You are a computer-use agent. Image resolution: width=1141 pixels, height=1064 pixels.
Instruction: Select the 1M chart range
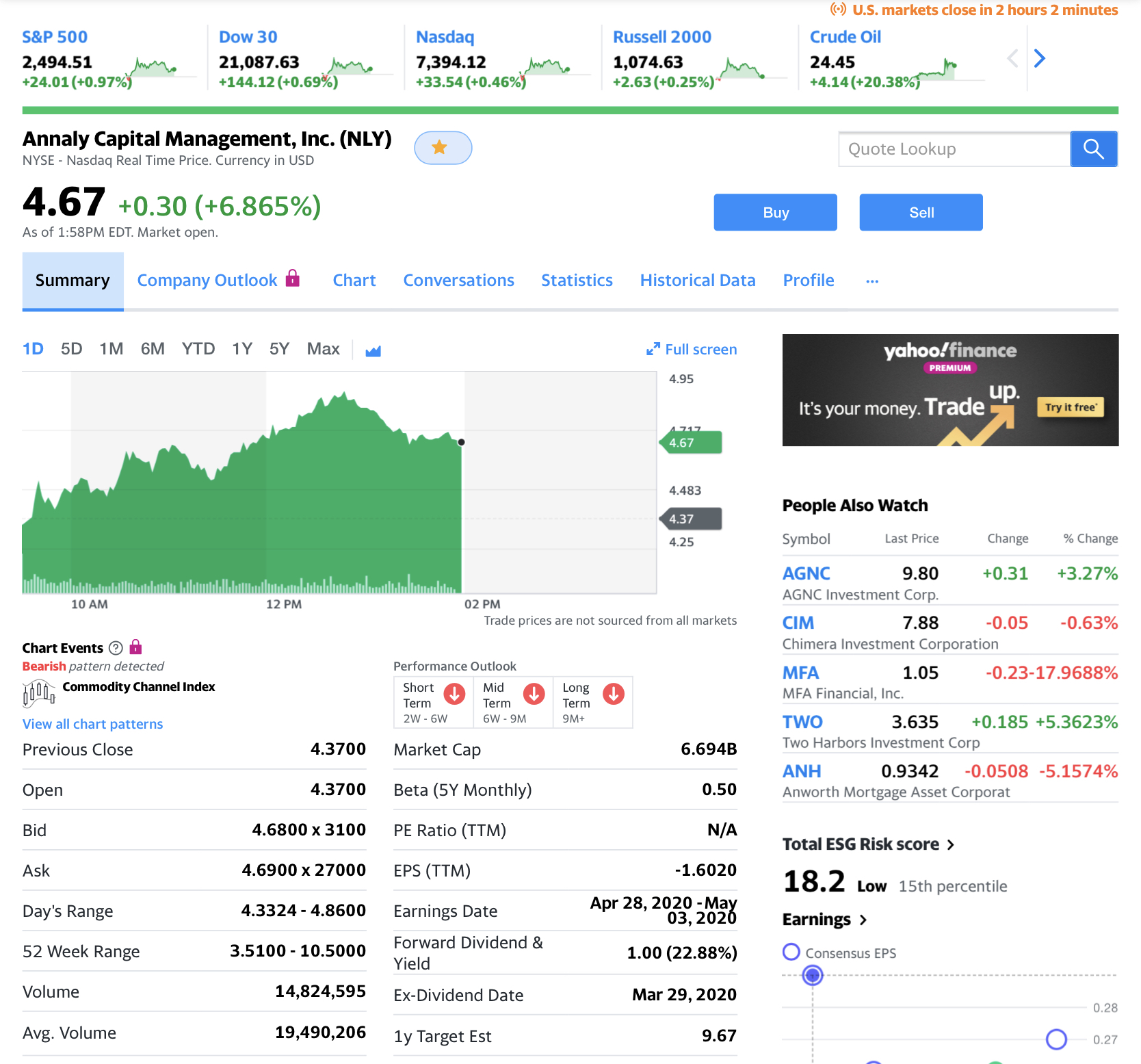pyautogui.click(x=112, y=350)
